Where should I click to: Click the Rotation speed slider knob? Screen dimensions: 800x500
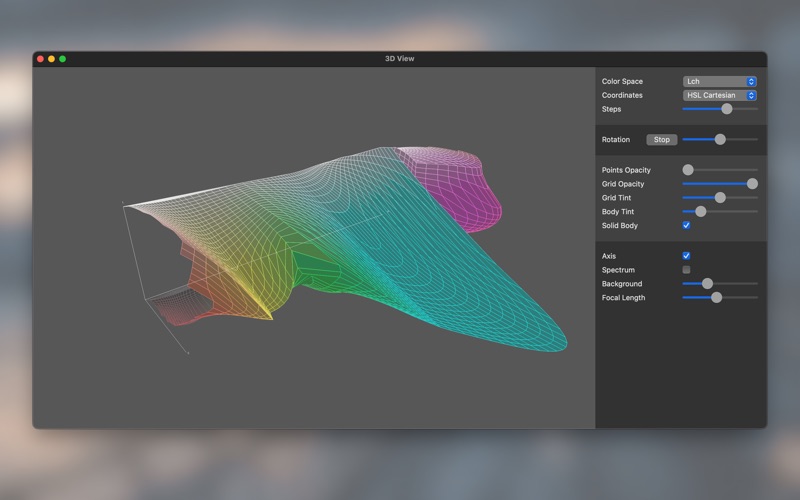(x=720, y=139)
